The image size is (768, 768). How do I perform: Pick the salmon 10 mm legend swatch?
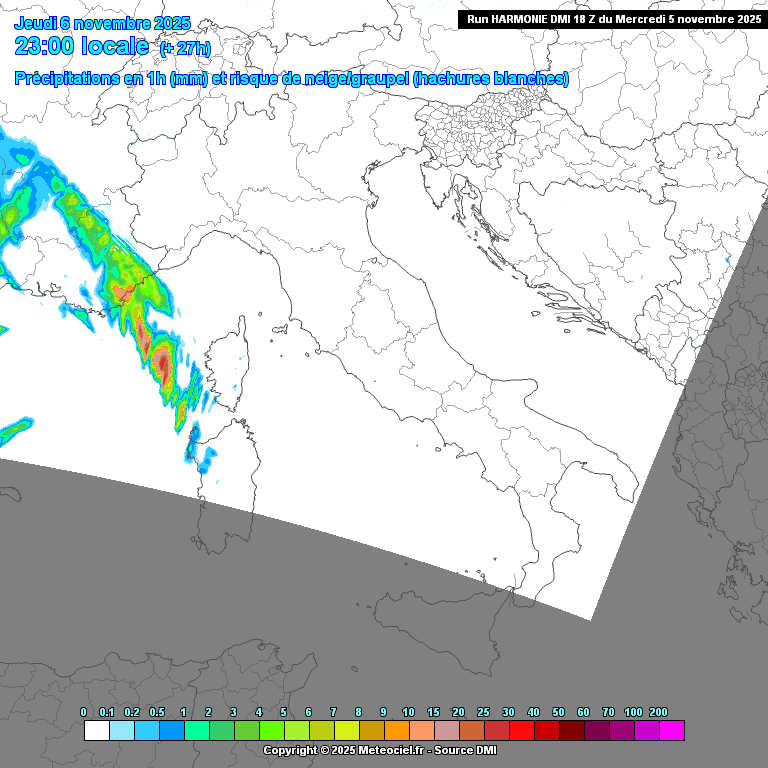[422, 731]
